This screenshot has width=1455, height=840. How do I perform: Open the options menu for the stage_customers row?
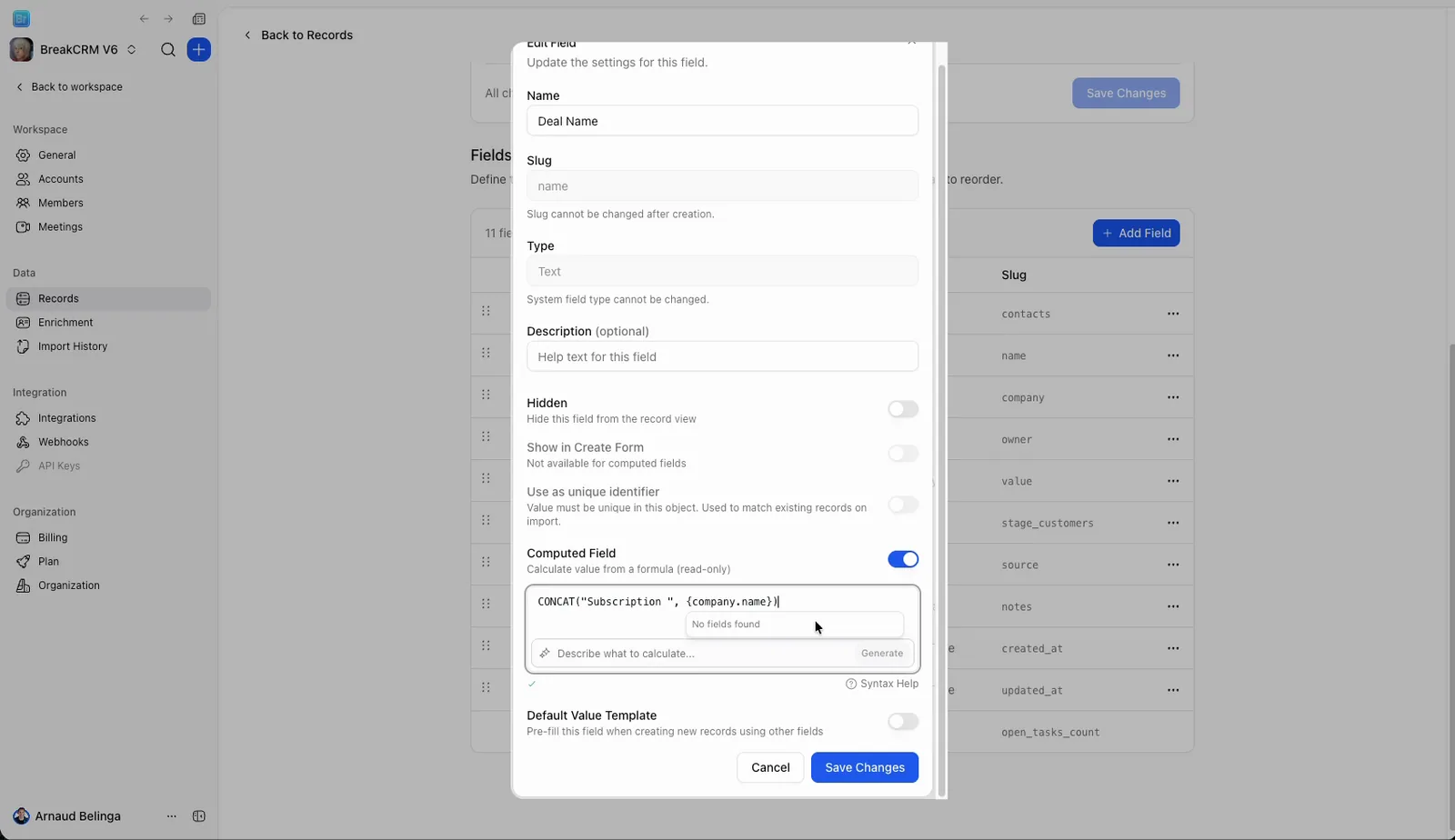[x=1173, y=523]
